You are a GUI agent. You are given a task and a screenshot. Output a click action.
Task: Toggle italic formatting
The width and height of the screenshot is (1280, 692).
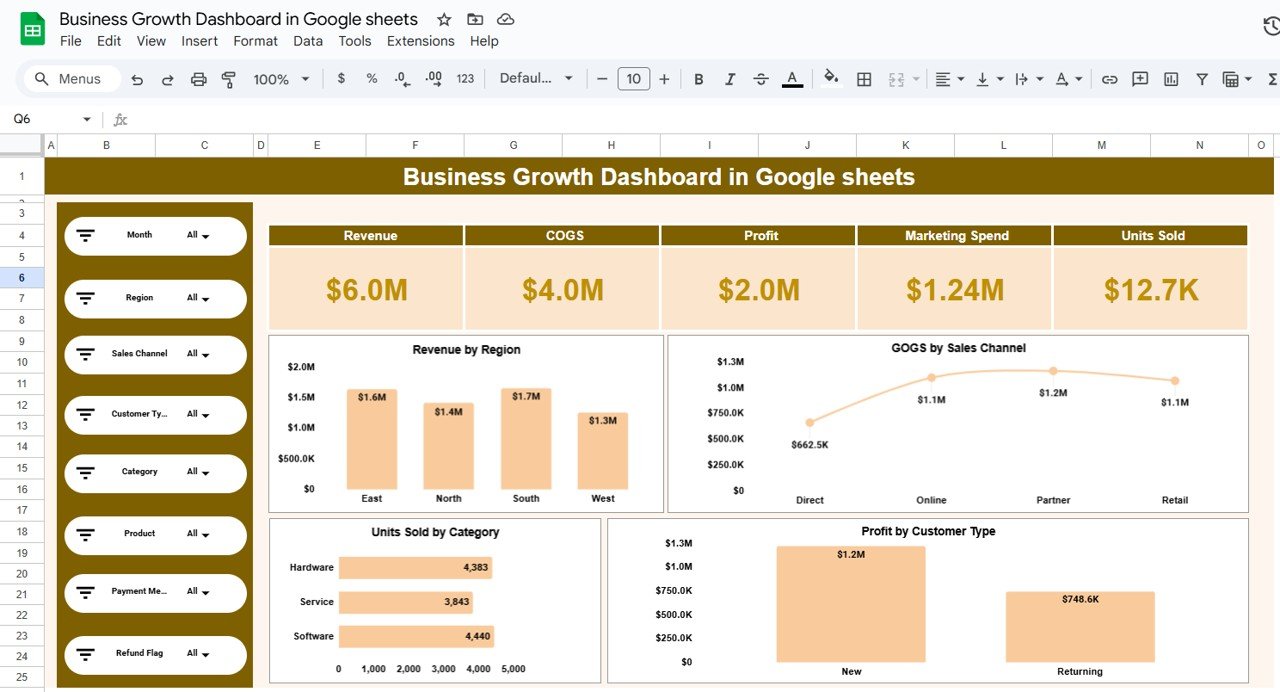tap(730, 78)
